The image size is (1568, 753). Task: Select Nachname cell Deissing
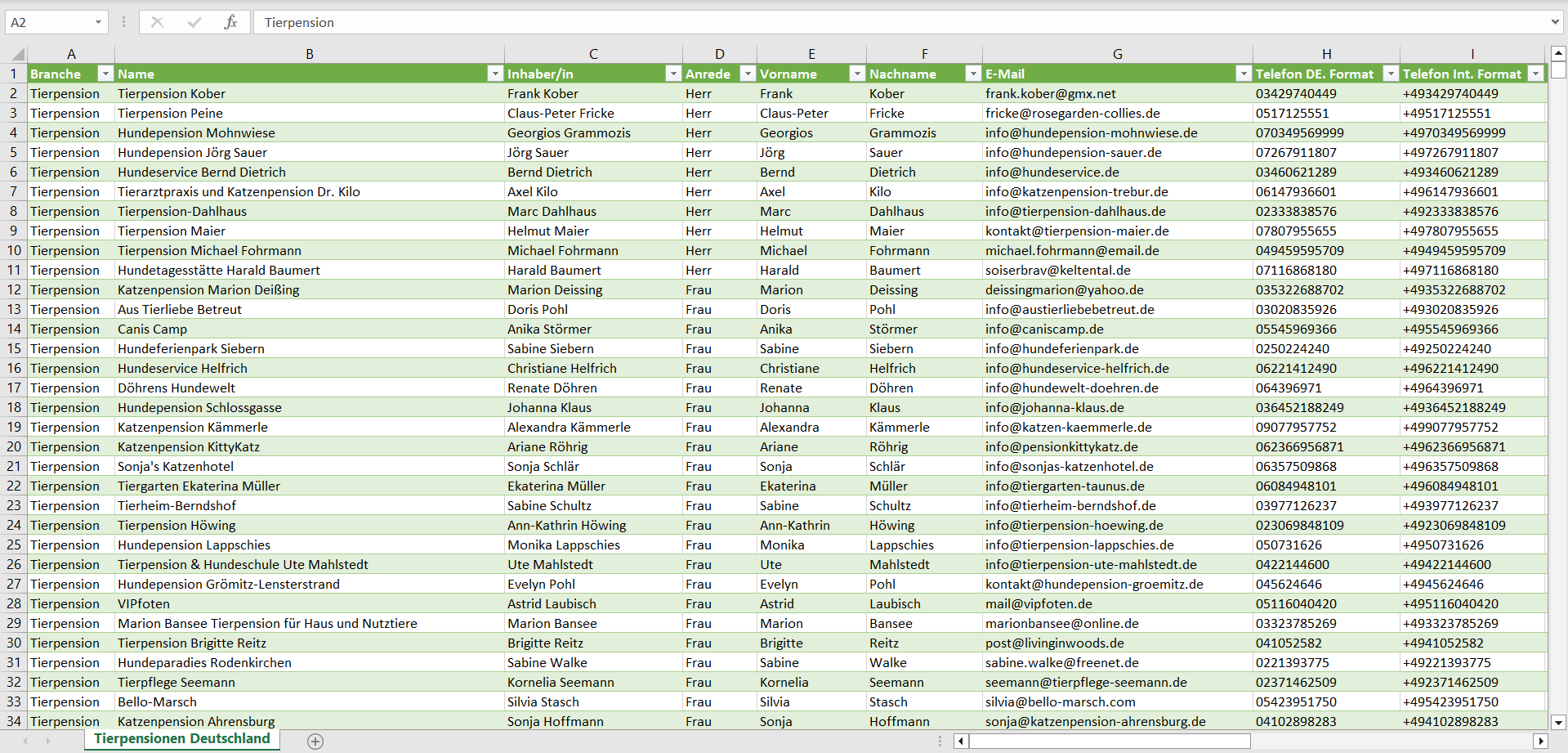click(x=924, y=289)
